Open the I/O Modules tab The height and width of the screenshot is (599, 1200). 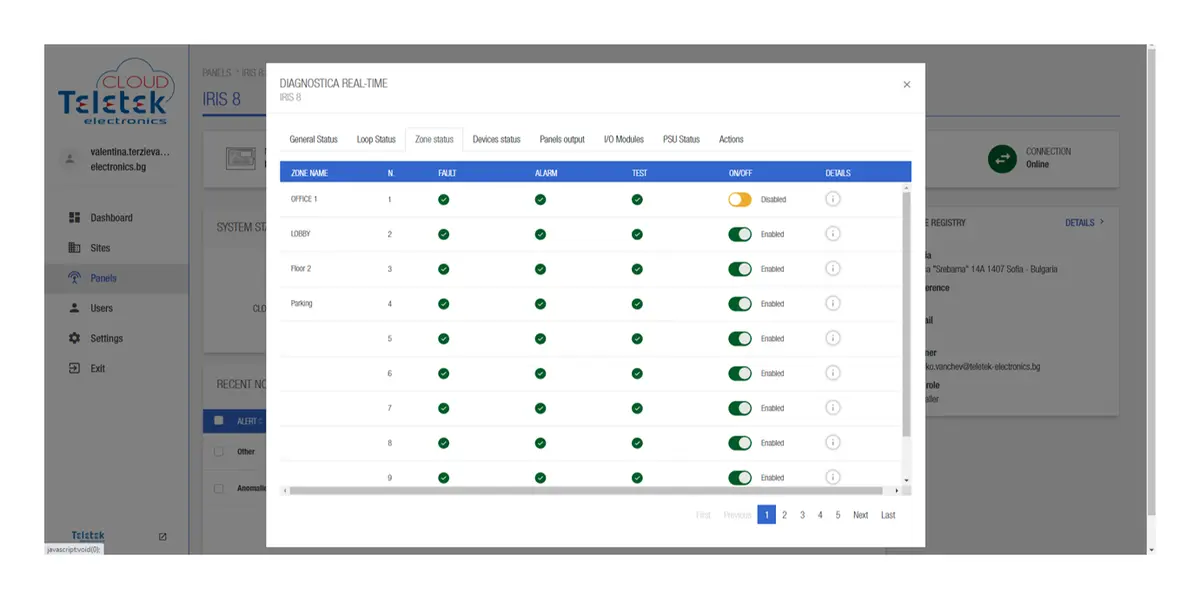pos(624,139)
